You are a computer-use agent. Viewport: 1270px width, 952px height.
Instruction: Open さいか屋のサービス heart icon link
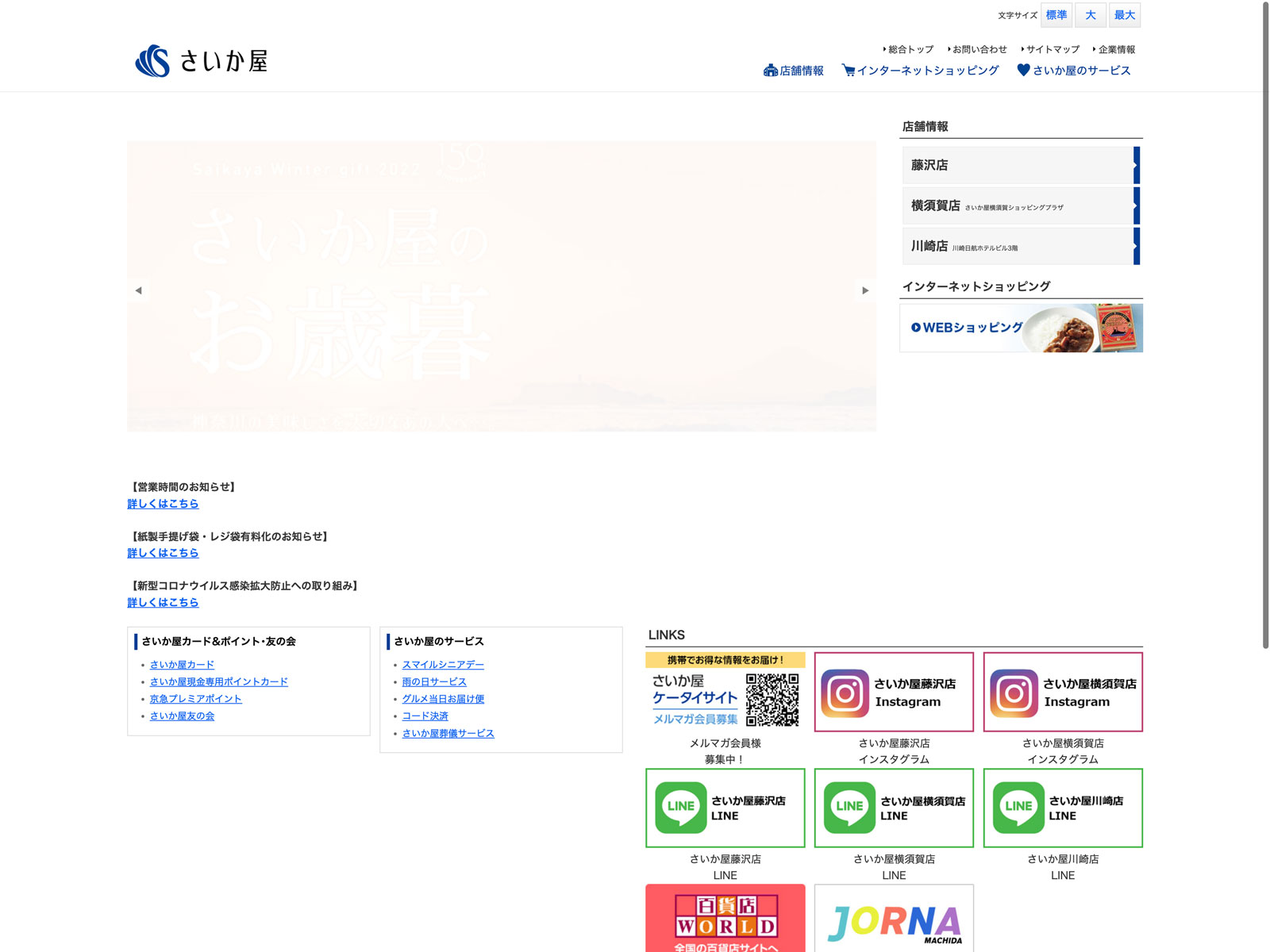(1074, 71)
